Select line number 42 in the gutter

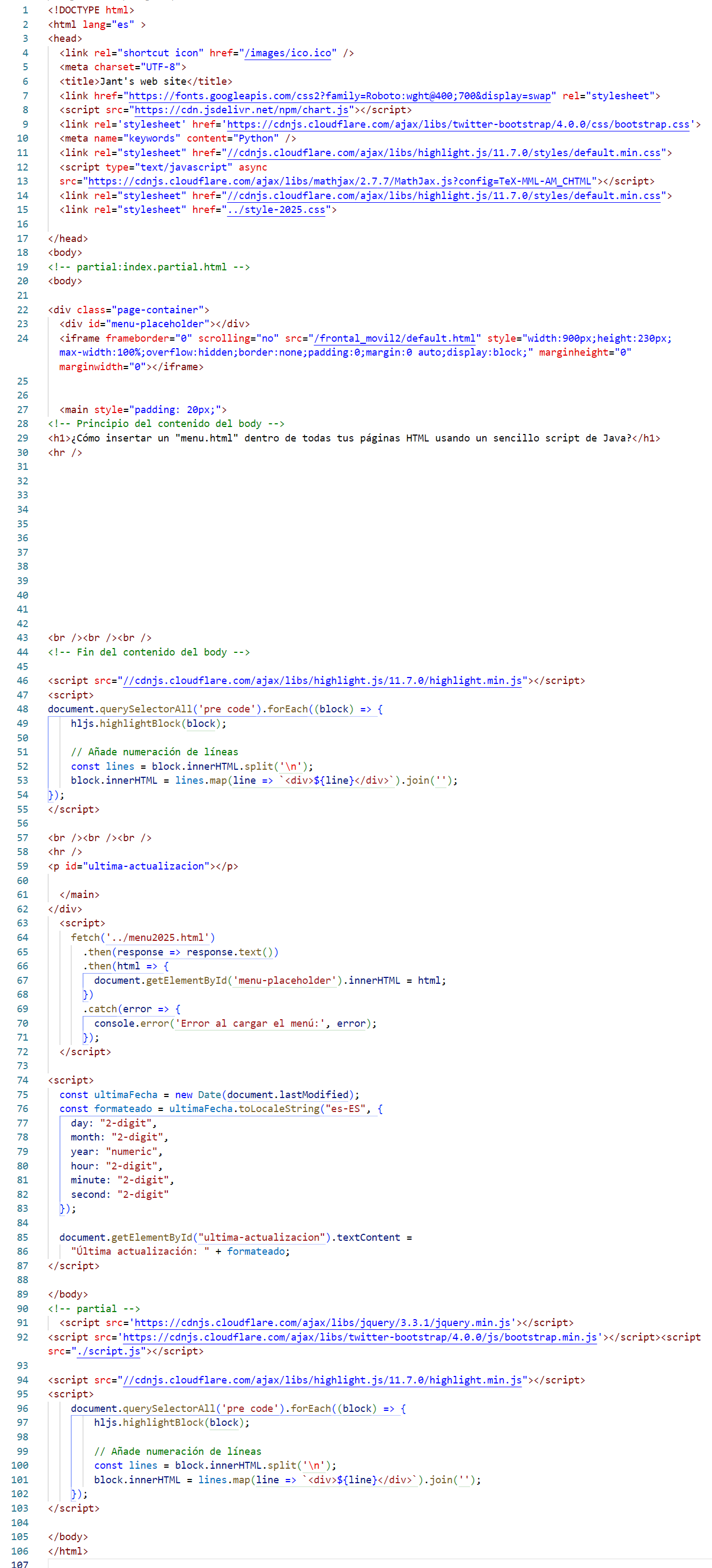23,623
